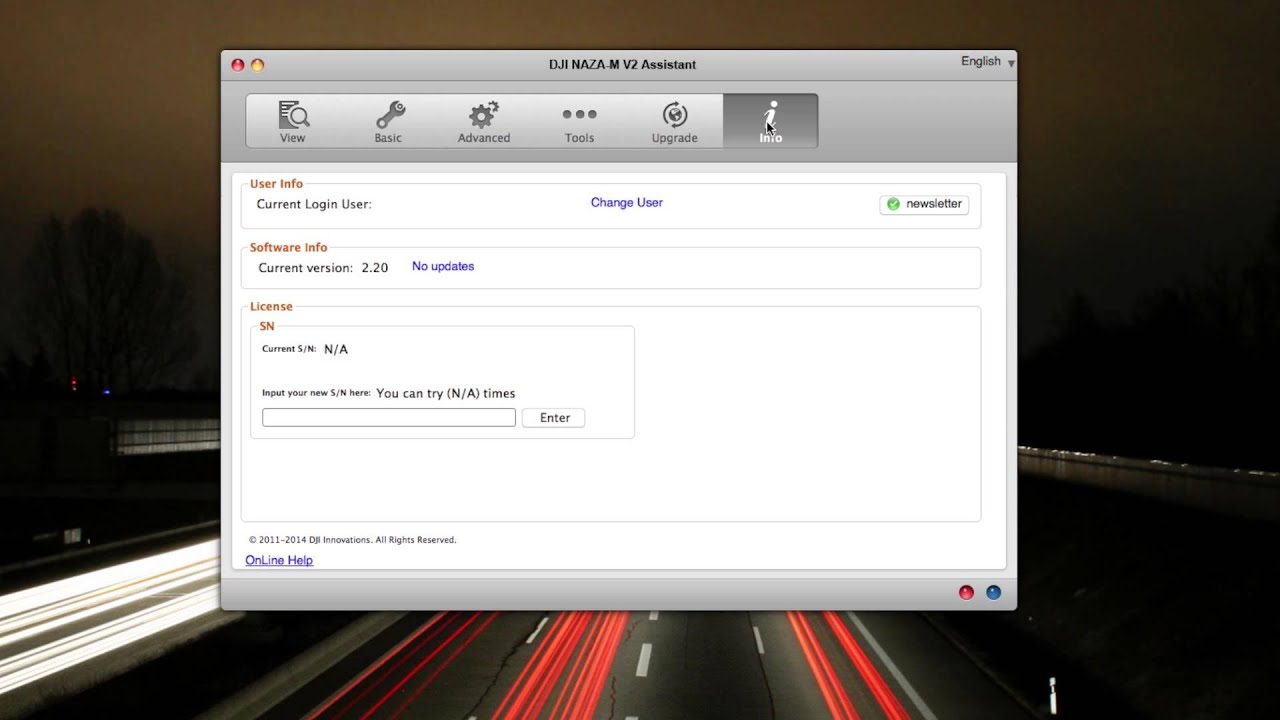Click the red close window button
The width and height of the screenshot is (1280, 720).
coord(237,65)
